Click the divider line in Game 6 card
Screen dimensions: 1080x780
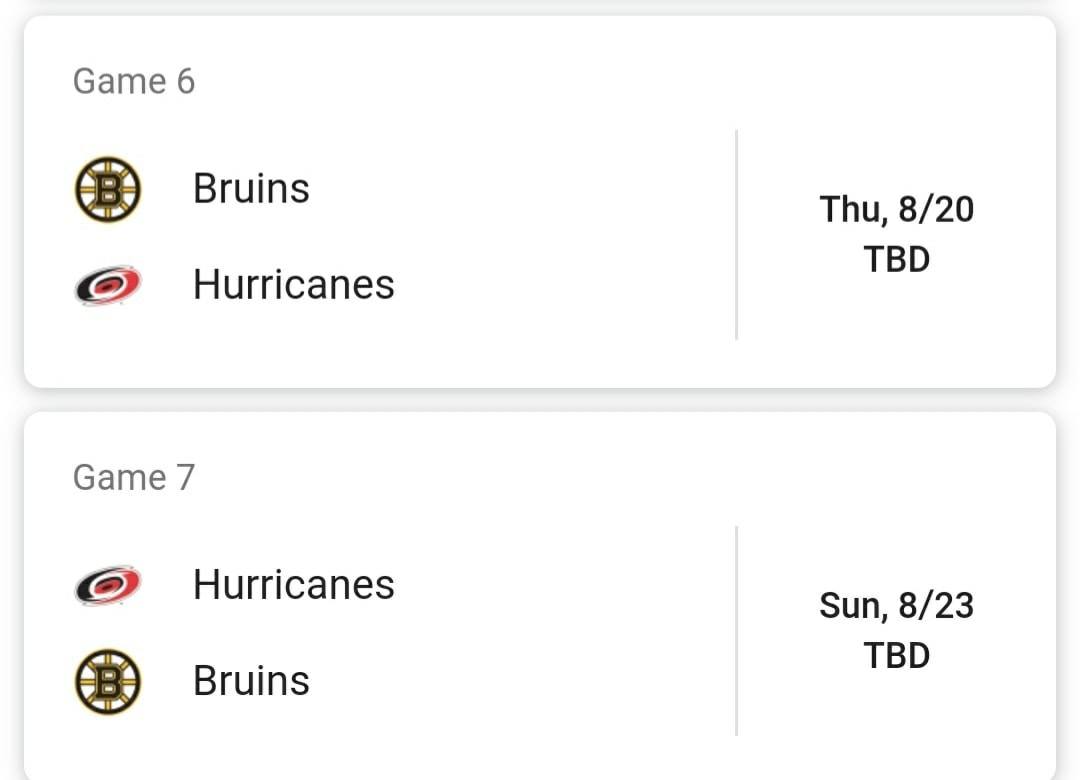tap(736, 234)
